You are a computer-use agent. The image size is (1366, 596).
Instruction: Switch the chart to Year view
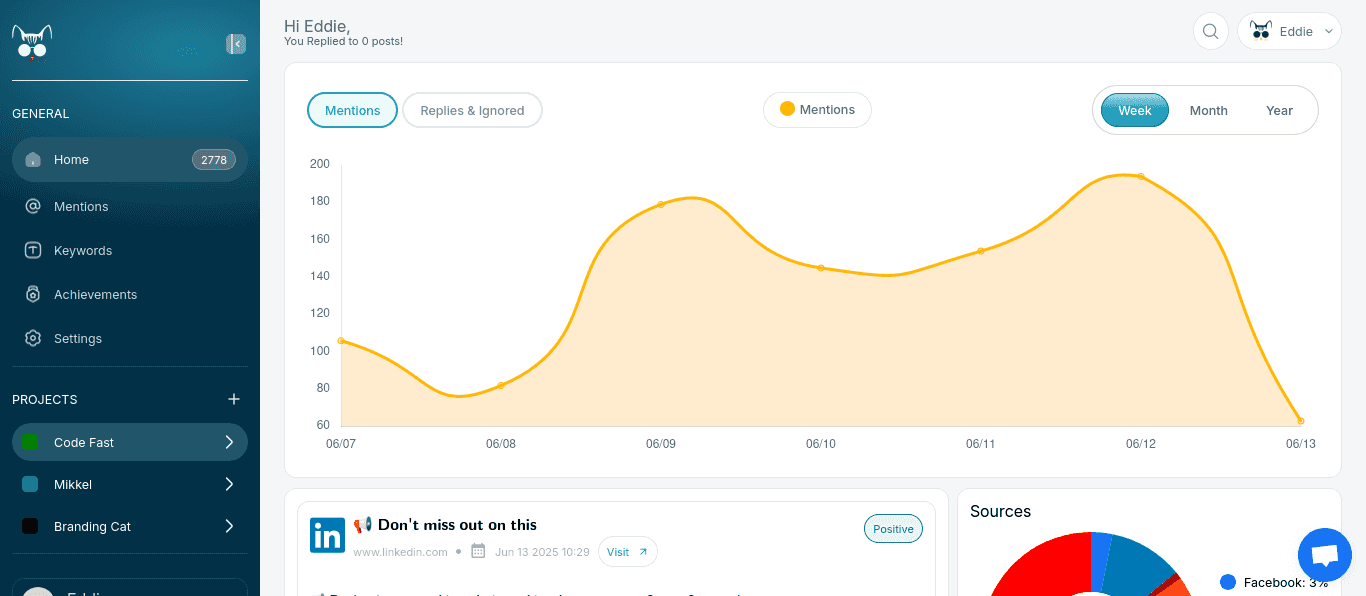pyautogui.click(x=1279, y=110)
